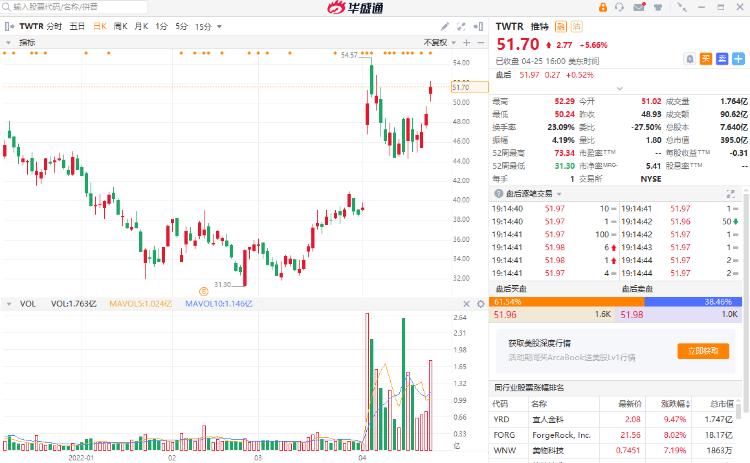Click the 51.70 price label on axis
750x463 pixels.
coord(470,87)
